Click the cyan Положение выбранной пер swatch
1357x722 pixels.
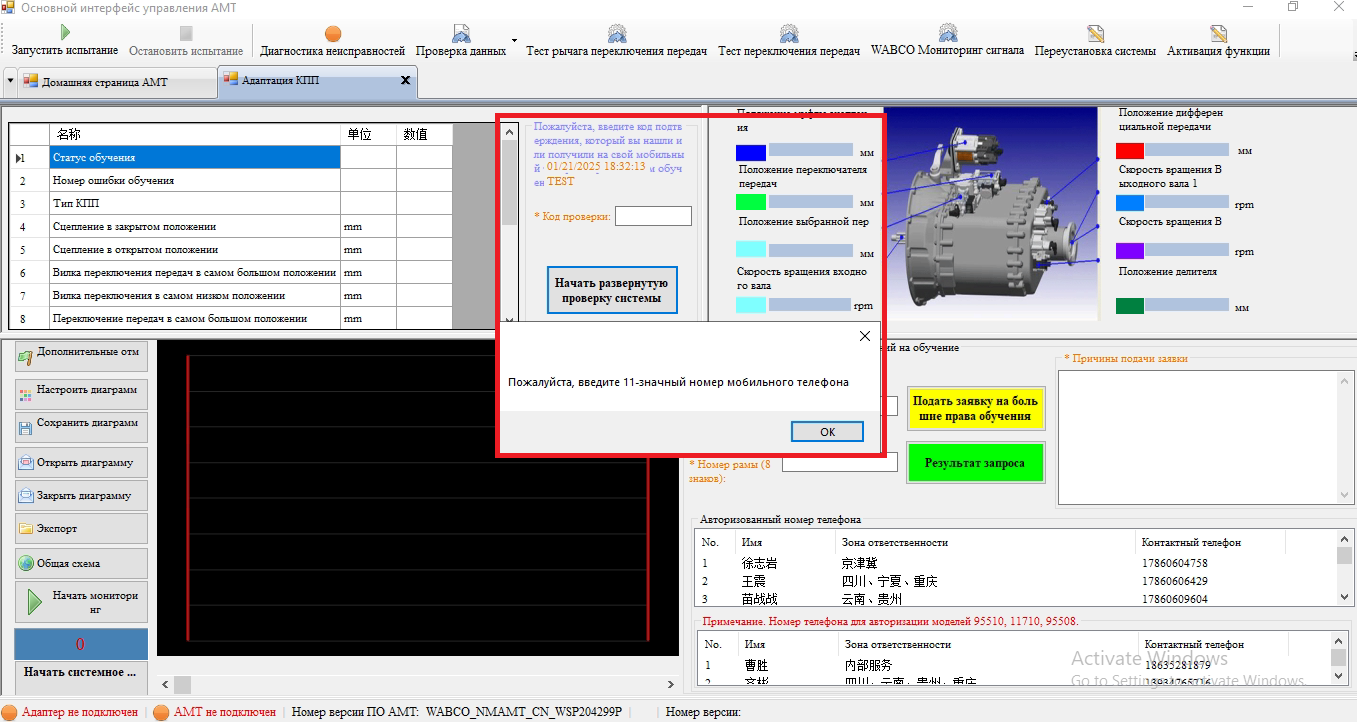pos(751,249)
